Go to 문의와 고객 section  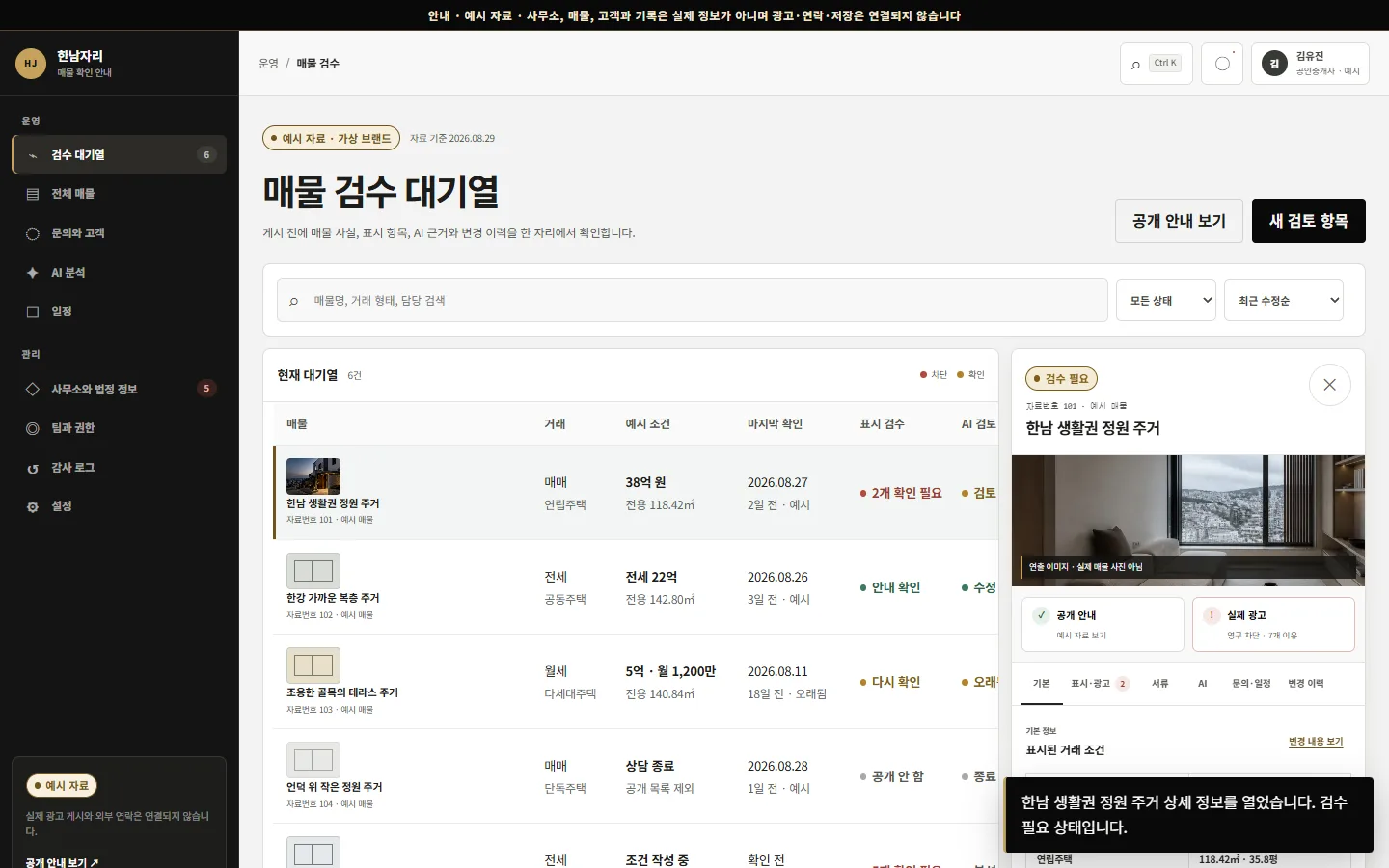120,233
